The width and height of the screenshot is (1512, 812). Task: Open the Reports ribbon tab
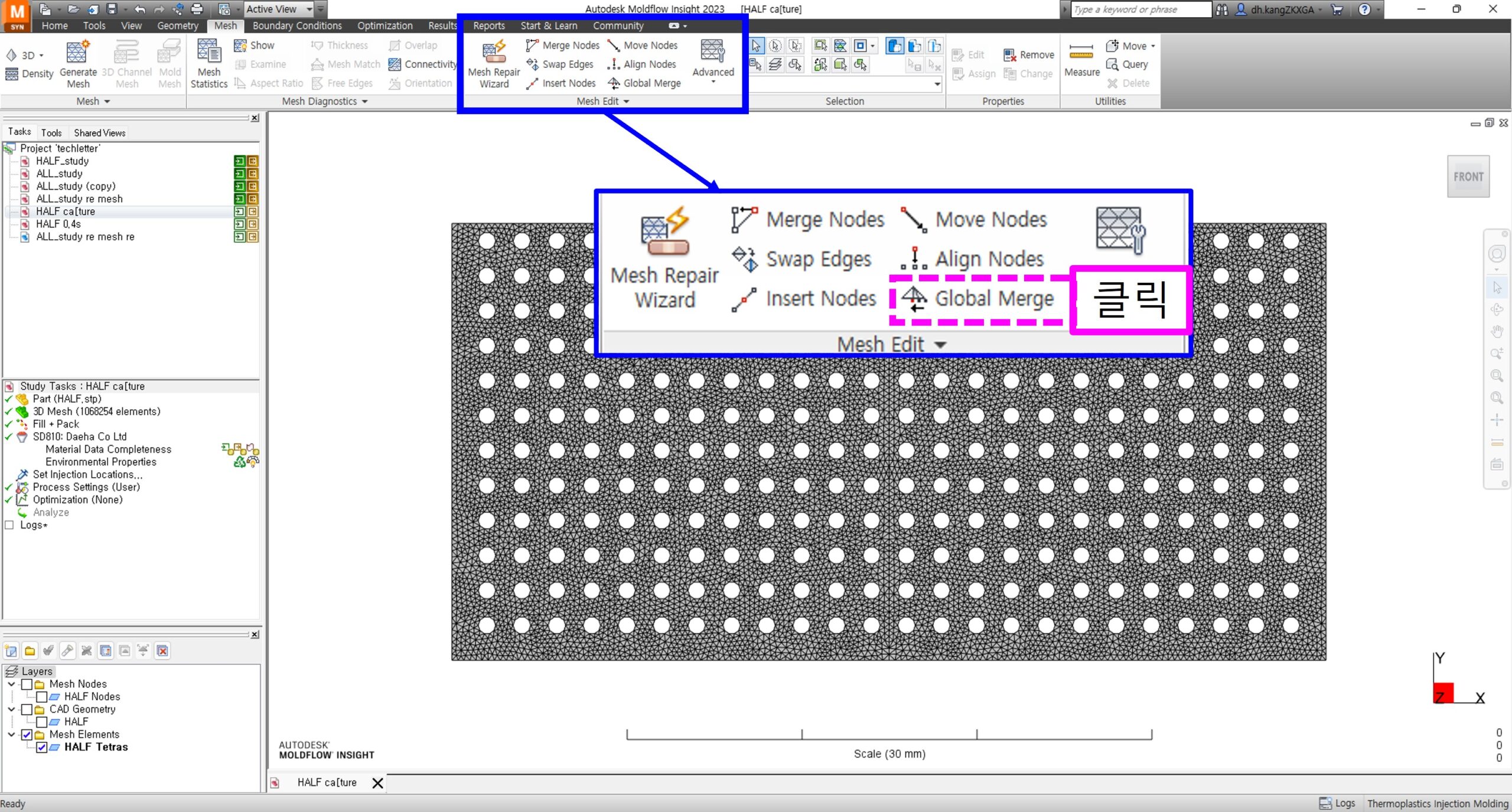coord(489,25)
